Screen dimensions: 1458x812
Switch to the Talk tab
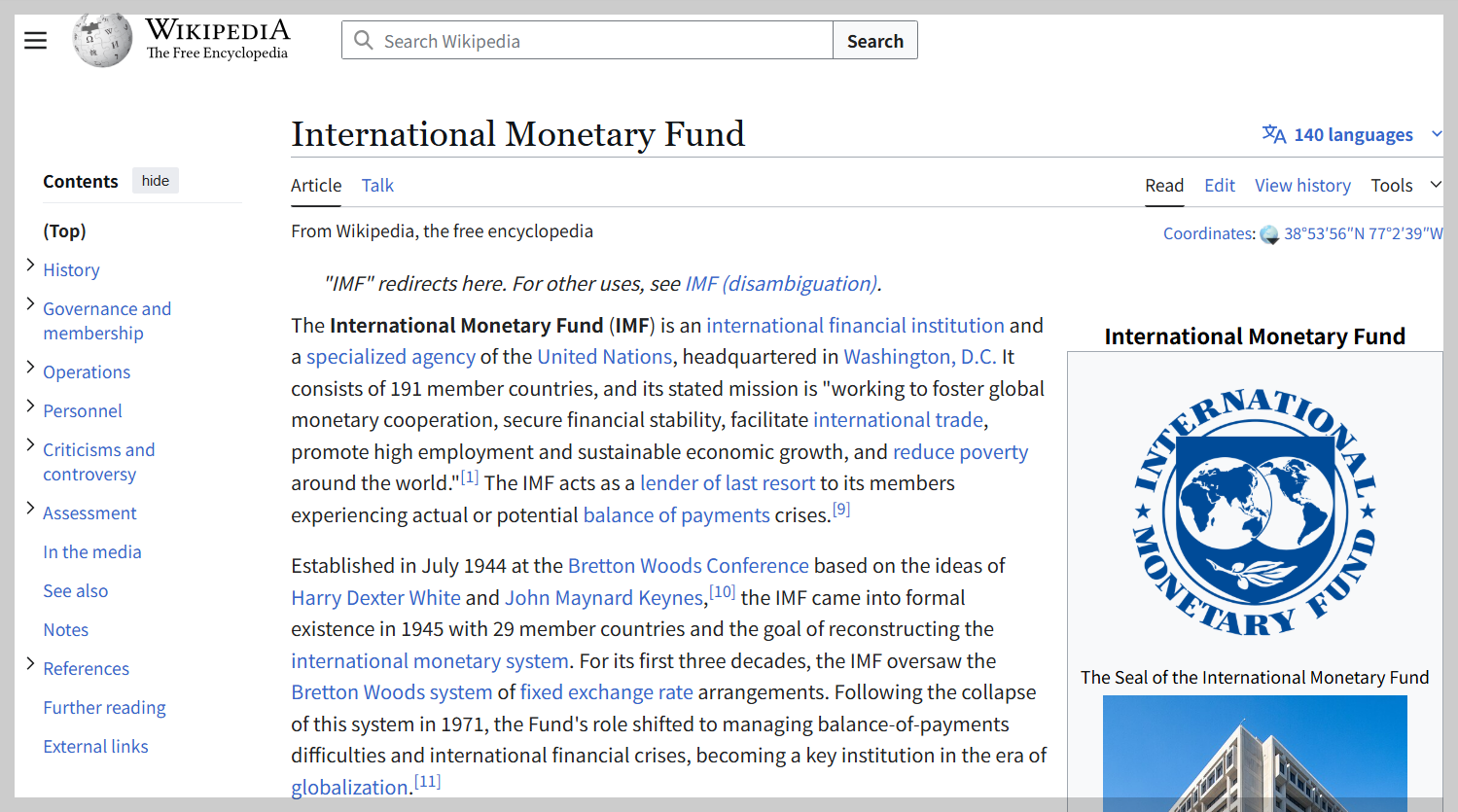[377, 185]
